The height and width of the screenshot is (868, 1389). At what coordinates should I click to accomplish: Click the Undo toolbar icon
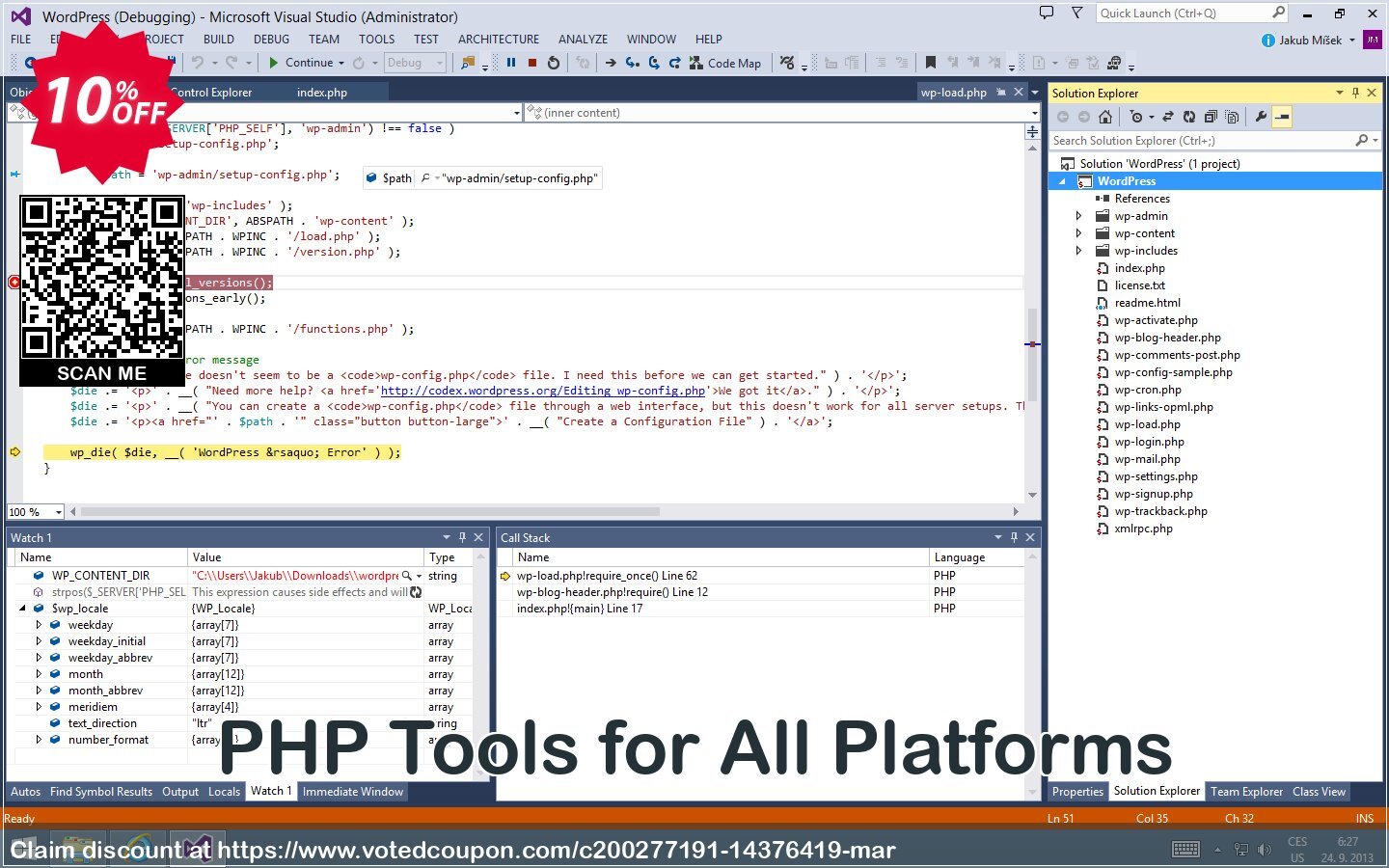[x=198, y=63]
